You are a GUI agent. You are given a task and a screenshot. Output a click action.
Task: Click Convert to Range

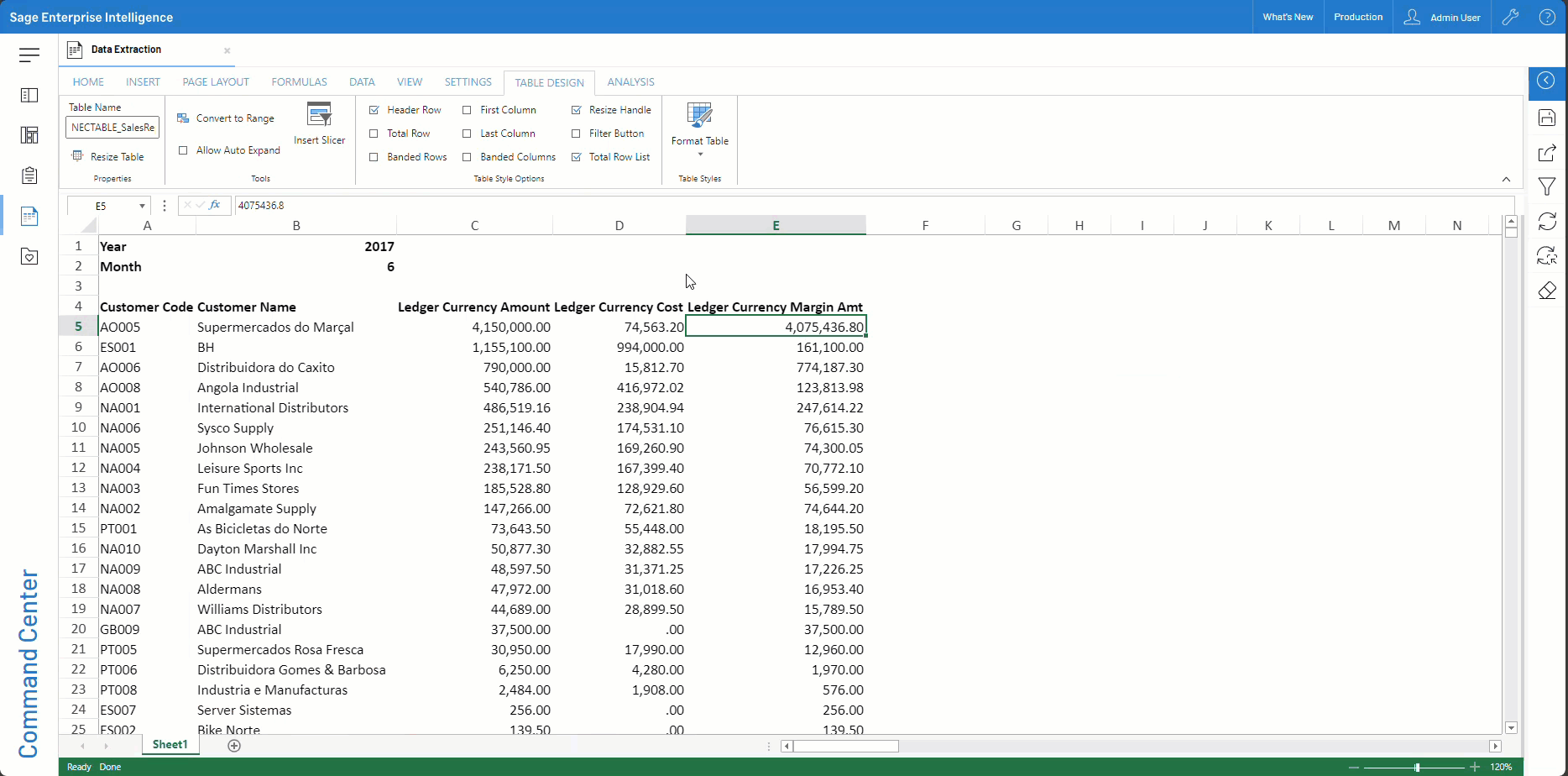(x=234, y=118)
